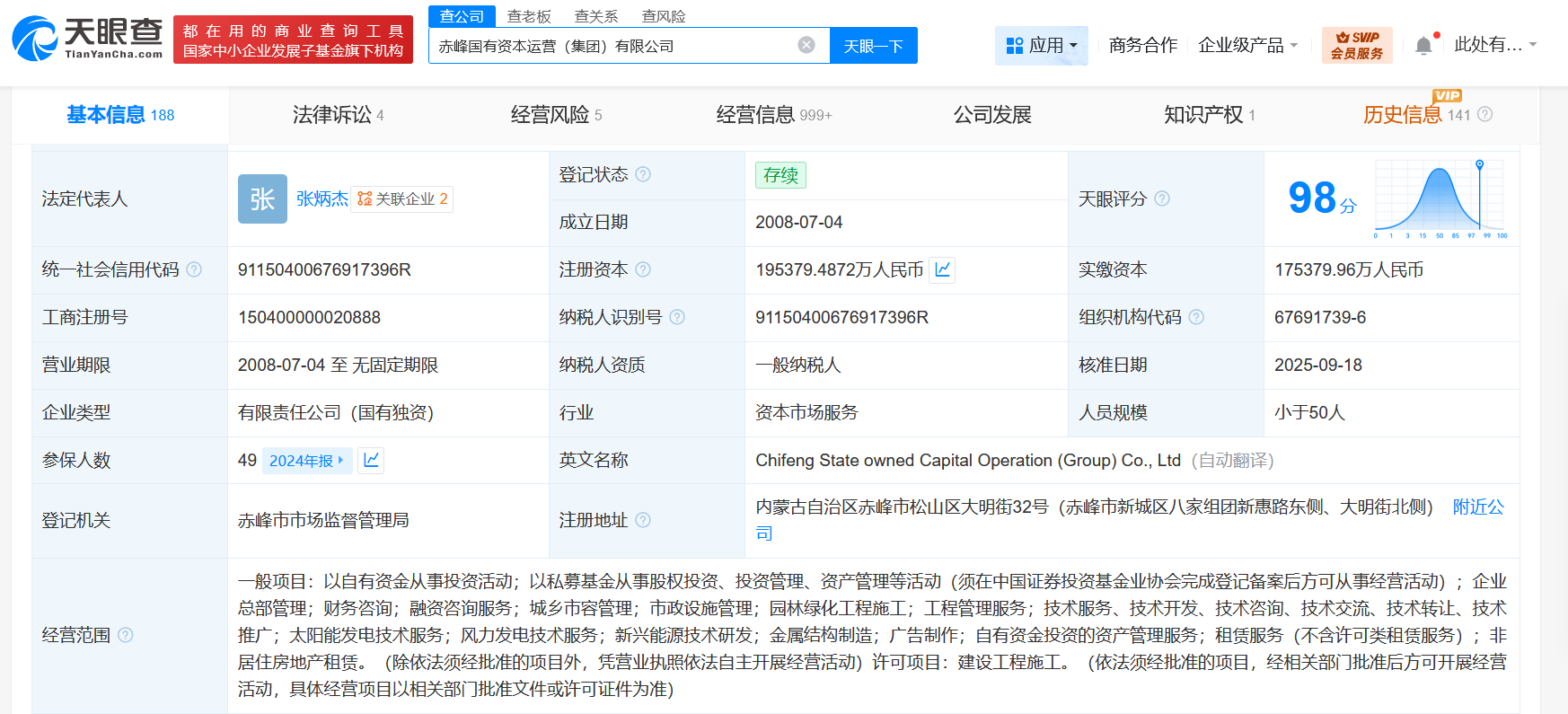The image size is (1568, 714).
Task: Click help icon next to 登记状态
Action: coord(643,174)
